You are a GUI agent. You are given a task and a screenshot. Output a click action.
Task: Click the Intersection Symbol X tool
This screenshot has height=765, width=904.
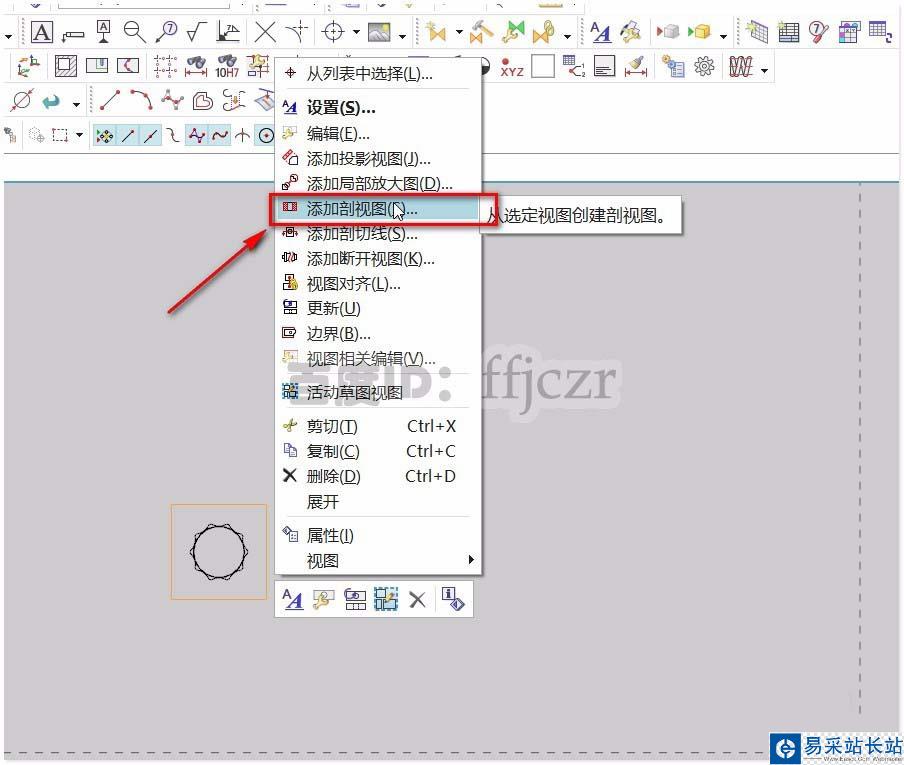pos(265,32)
